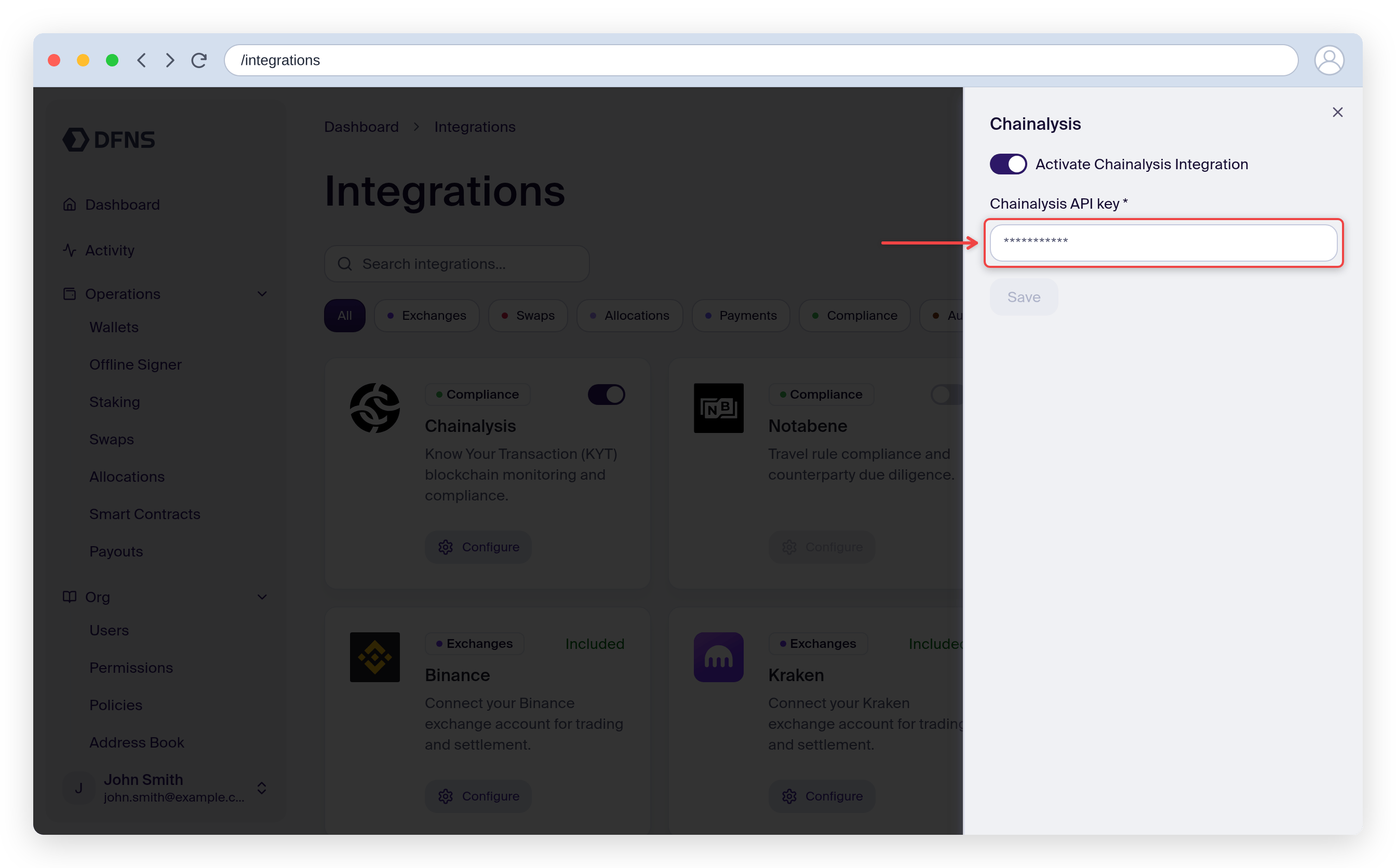The width and height of the screenshot is (1396, 868).
Task: Toggle the Notabene card switch
Action: [947, 395]
